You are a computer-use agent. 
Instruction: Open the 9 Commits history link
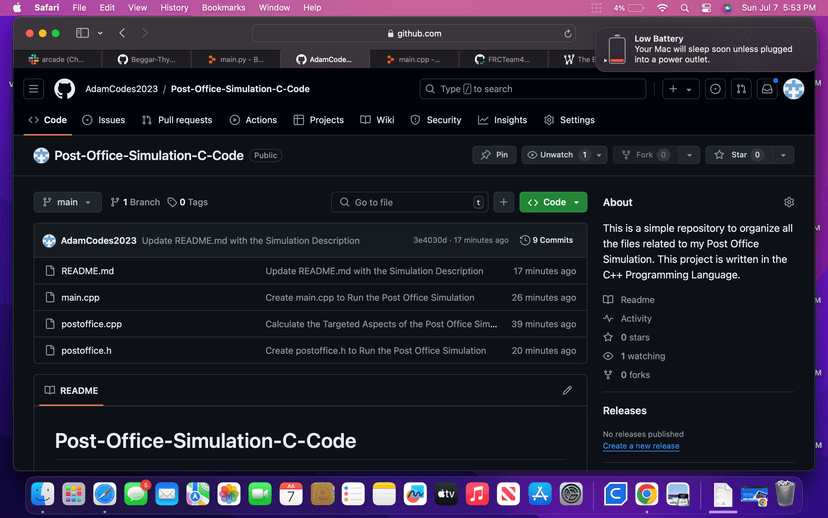pyautogui.click(x=547, y=240)
